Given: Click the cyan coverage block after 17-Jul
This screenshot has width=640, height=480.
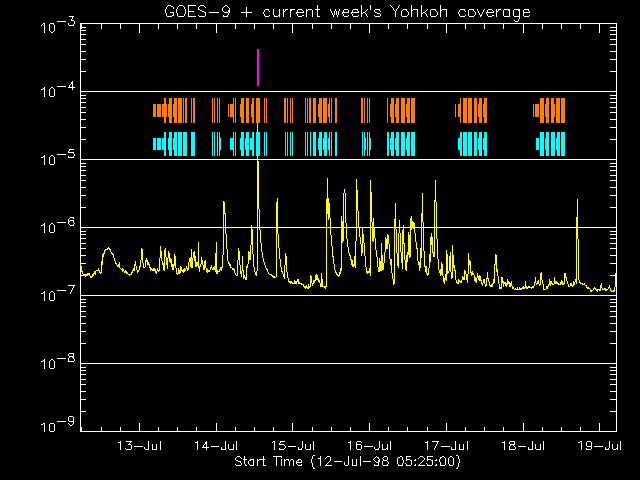Looking at the screenshot, I should click(x=472, y=144).
